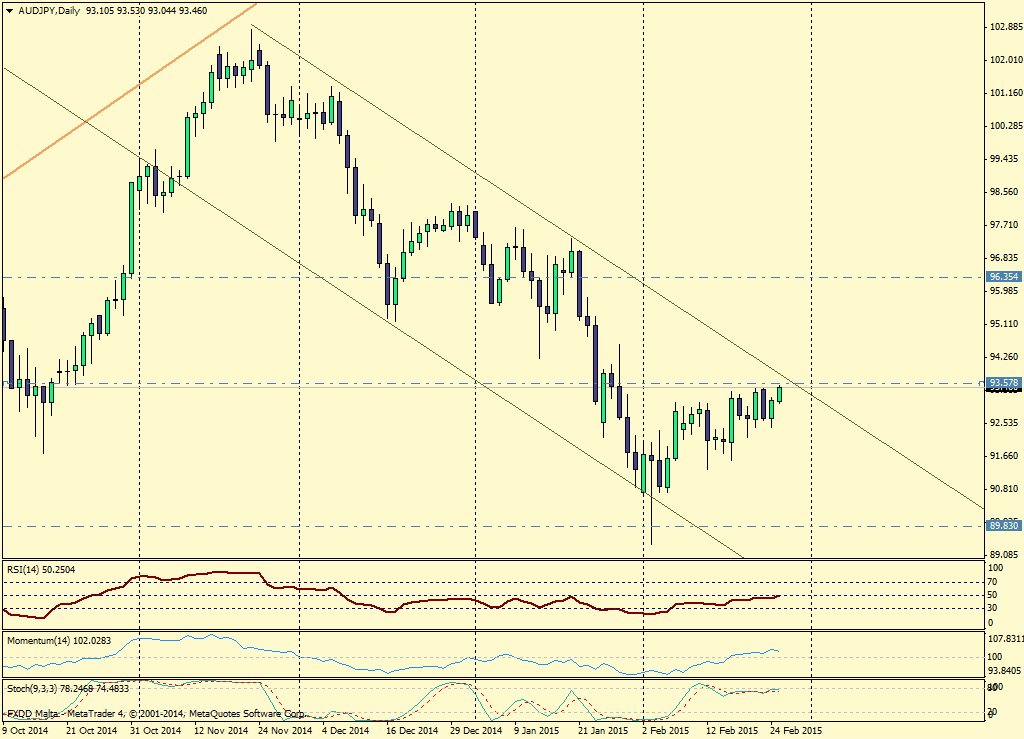Click the 89.830 price level tag
Image resolution: width=1024 pixels, height=739 pixels.
(1003, 525)
